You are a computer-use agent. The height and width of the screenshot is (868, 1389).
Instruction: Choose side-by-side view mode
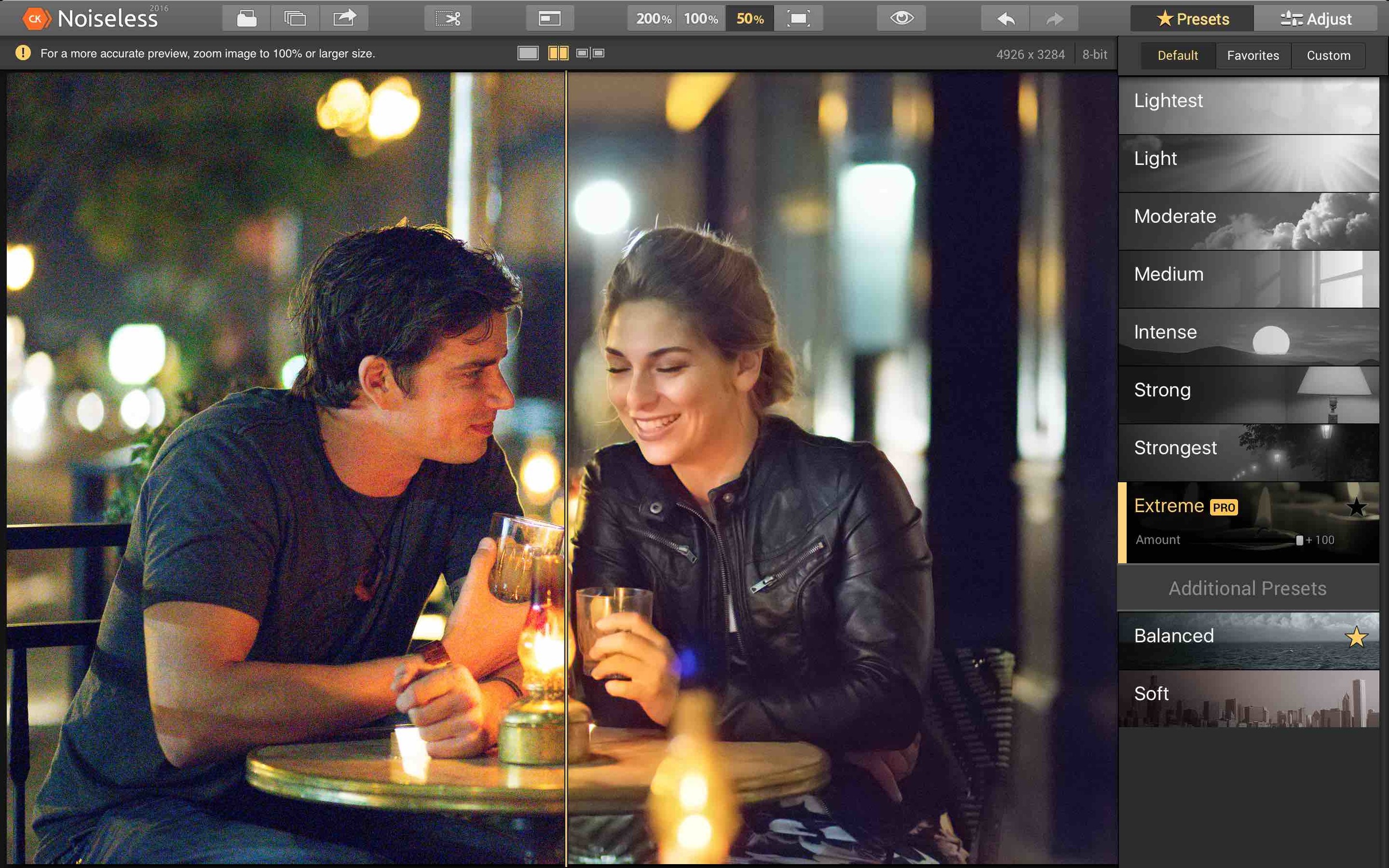590,53
